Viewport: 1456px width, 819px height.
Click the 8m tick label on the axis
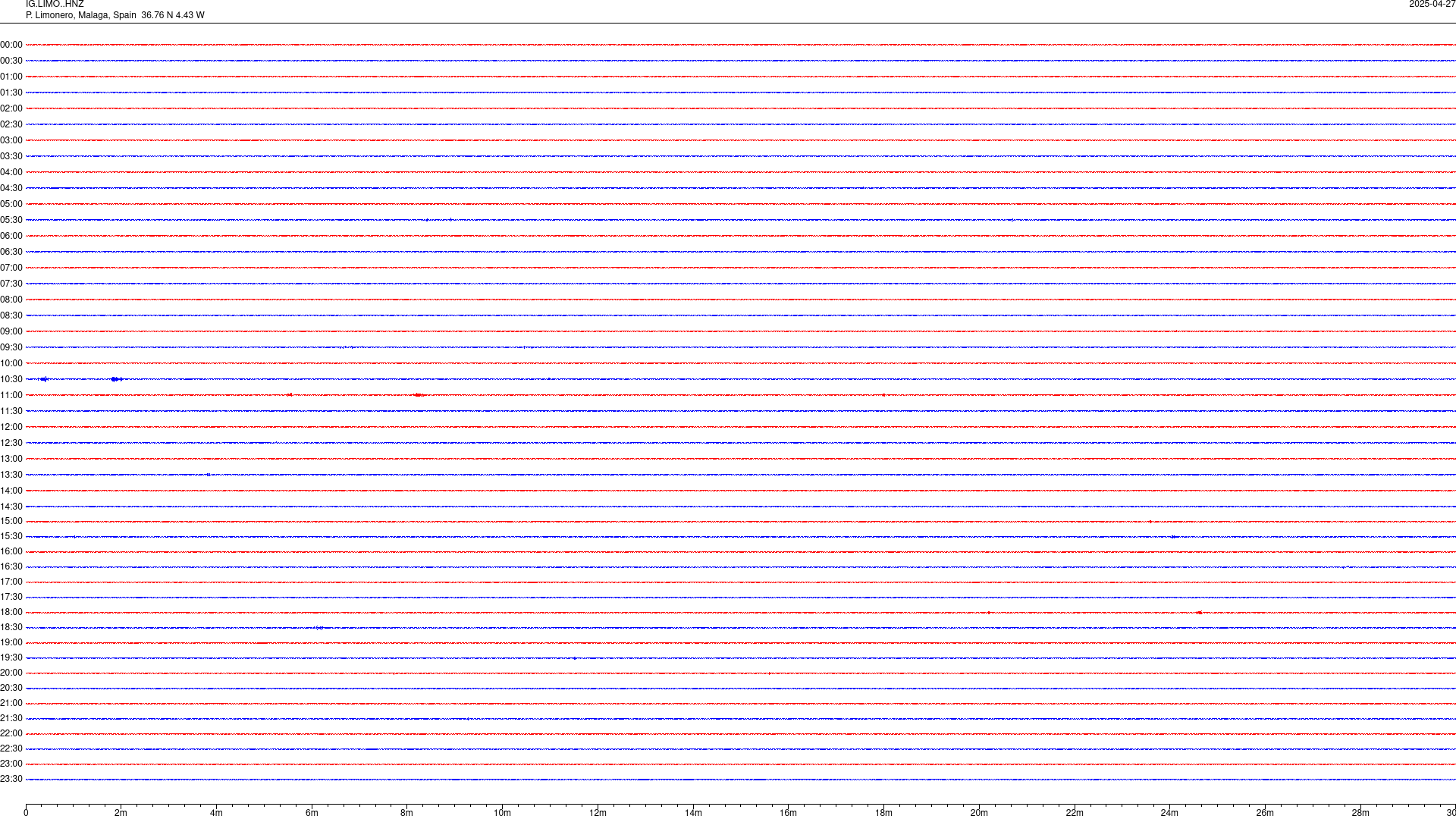(x=407, y=813)
